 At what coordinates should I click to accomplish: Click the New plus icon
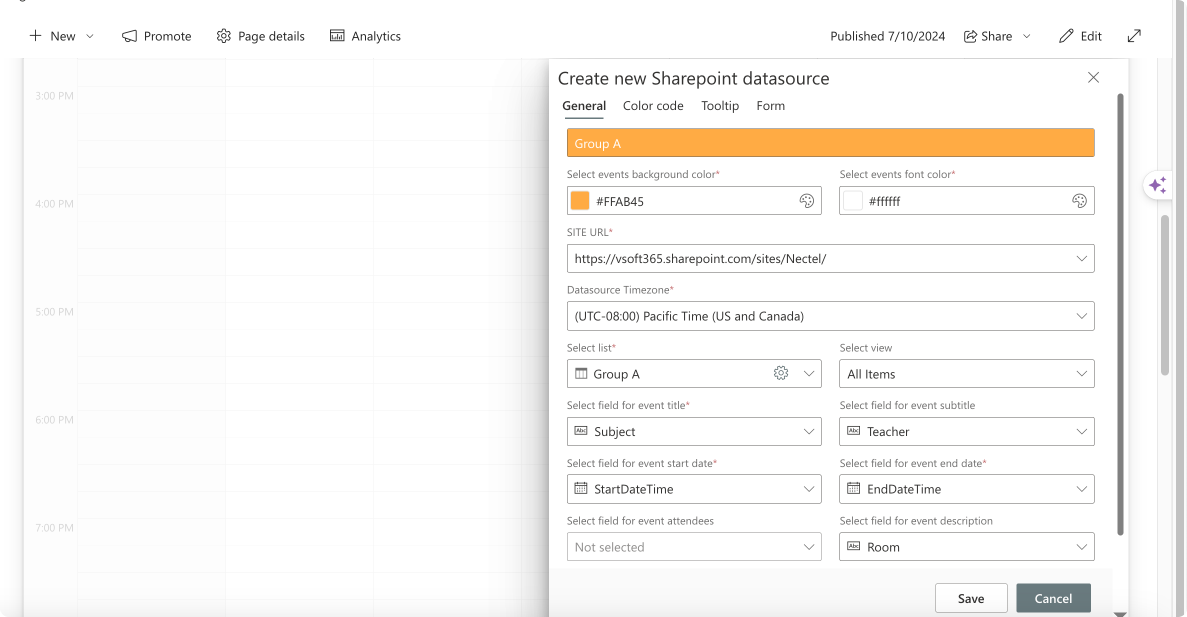(x=36, y=36)
